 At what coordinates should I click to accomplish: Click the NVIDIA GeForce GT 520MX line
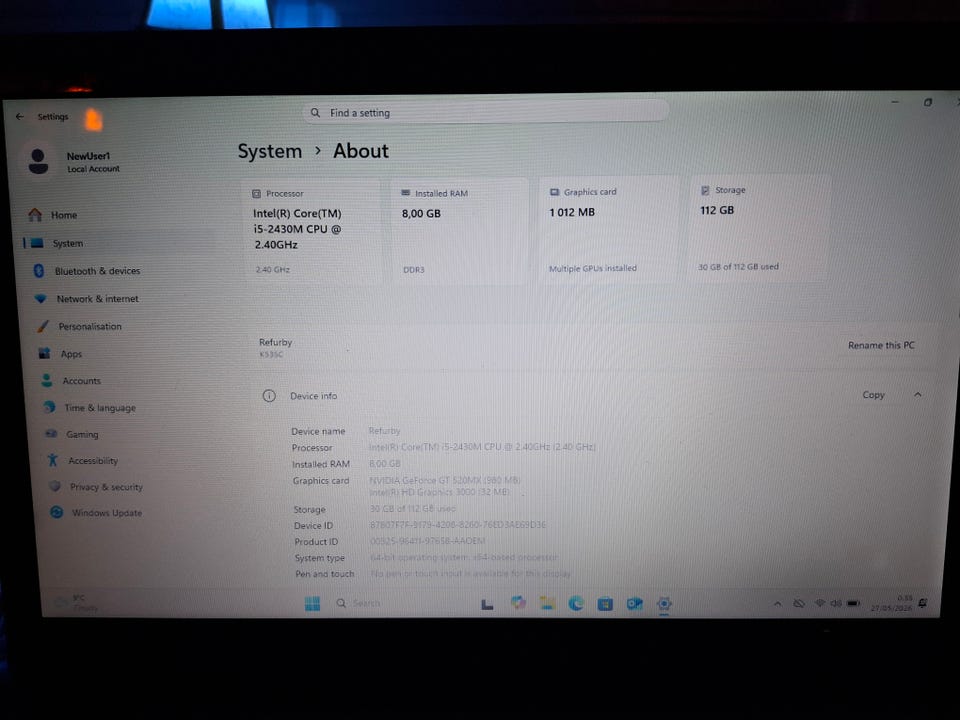tap(444, 481)
